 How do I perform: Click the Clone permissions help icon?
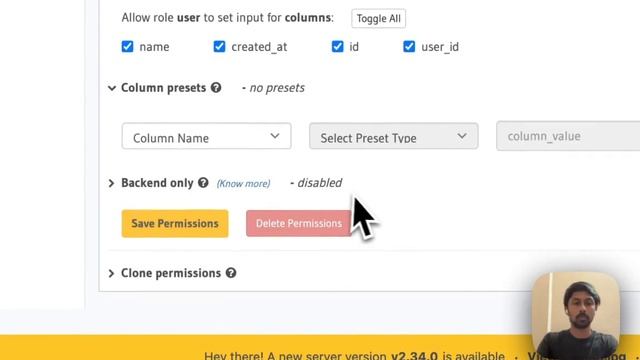pos(231,273)
